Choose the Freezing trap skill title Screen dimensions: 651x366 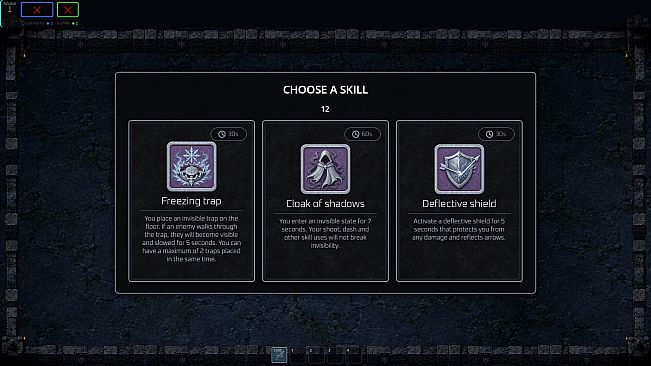tap(191, 201)
